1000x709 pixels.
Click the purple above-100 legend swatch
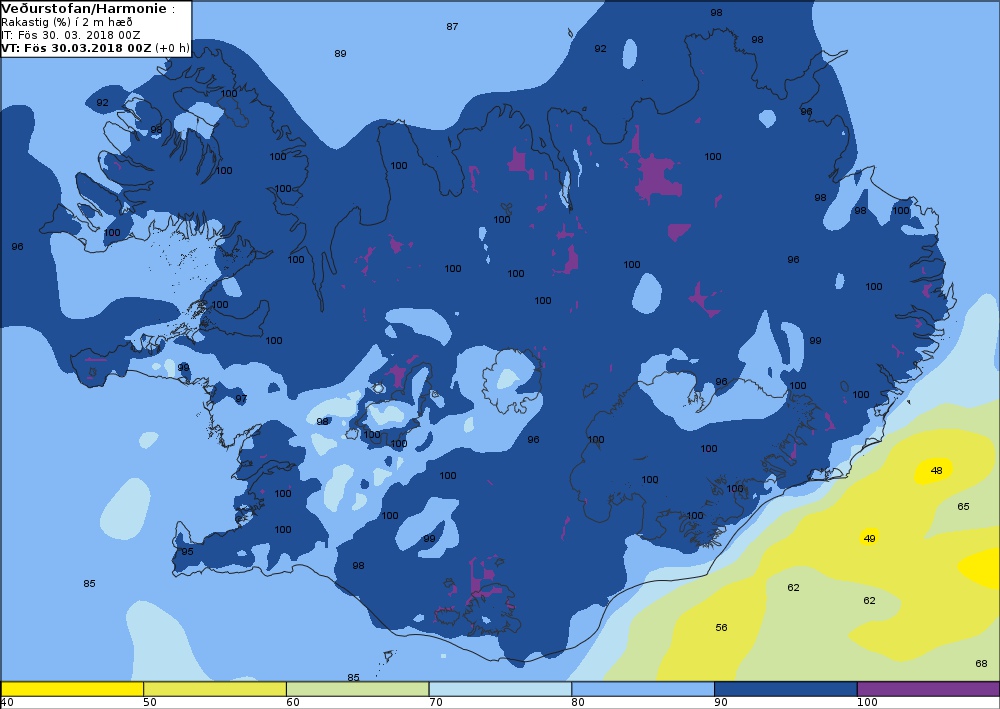click(928, 689)
